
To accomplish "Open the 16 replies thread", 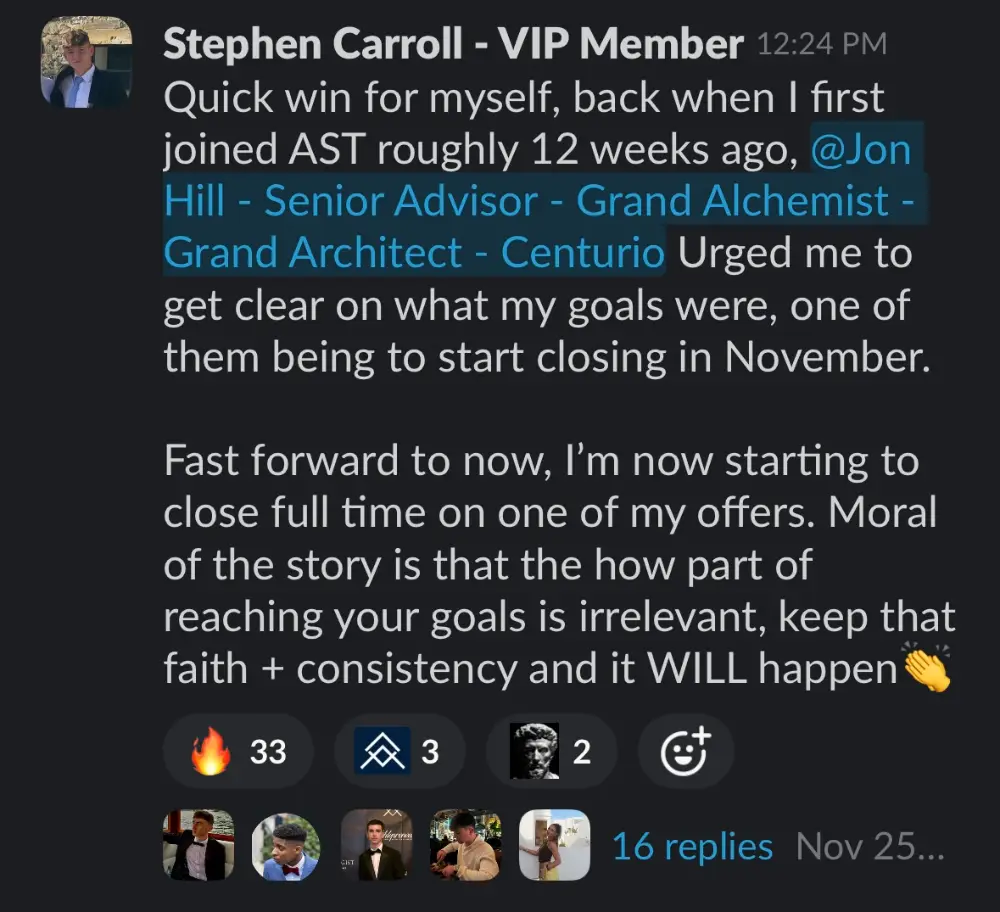I will [x=692, y=847].
